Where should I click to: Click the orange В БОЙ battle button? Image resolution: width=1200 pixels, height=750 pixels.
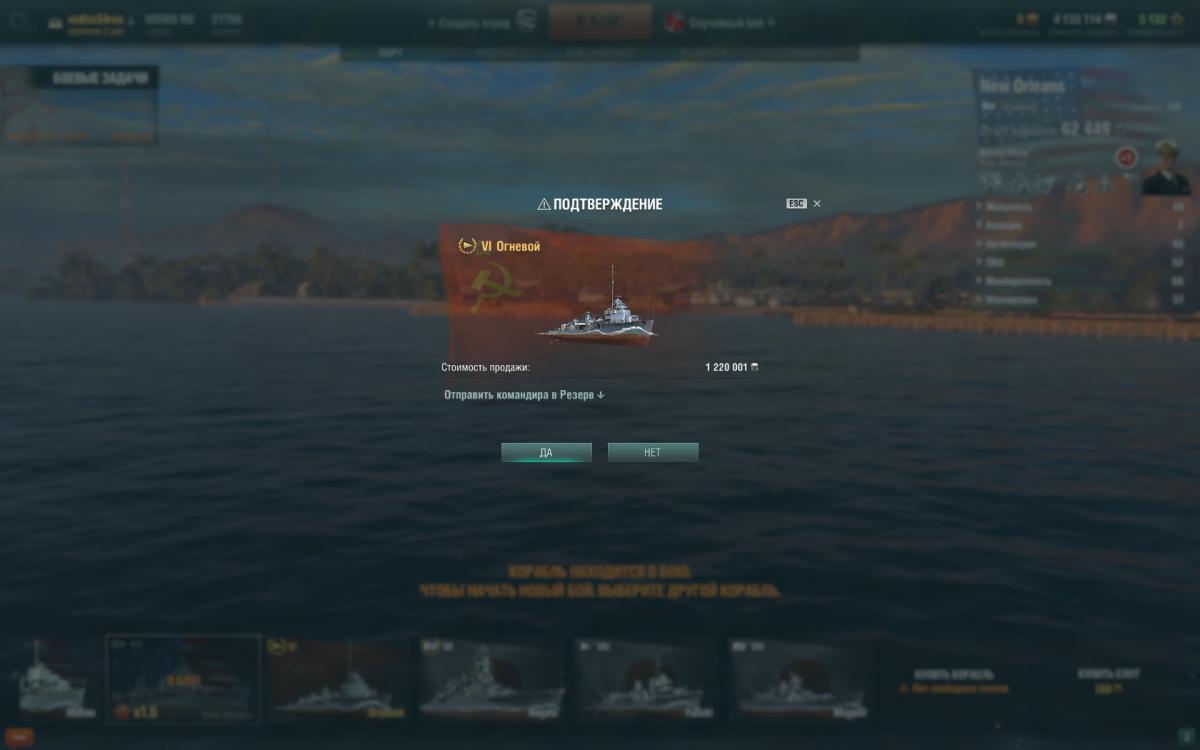coord(600,21)
